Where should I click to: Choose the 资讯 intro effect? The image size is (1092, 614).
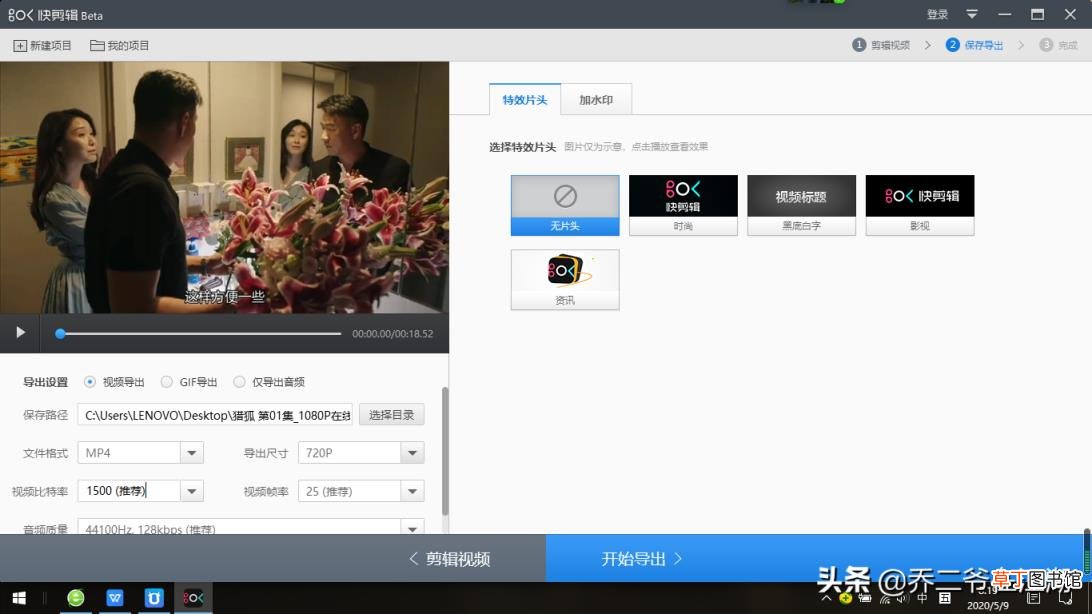(x=565, y=280)
